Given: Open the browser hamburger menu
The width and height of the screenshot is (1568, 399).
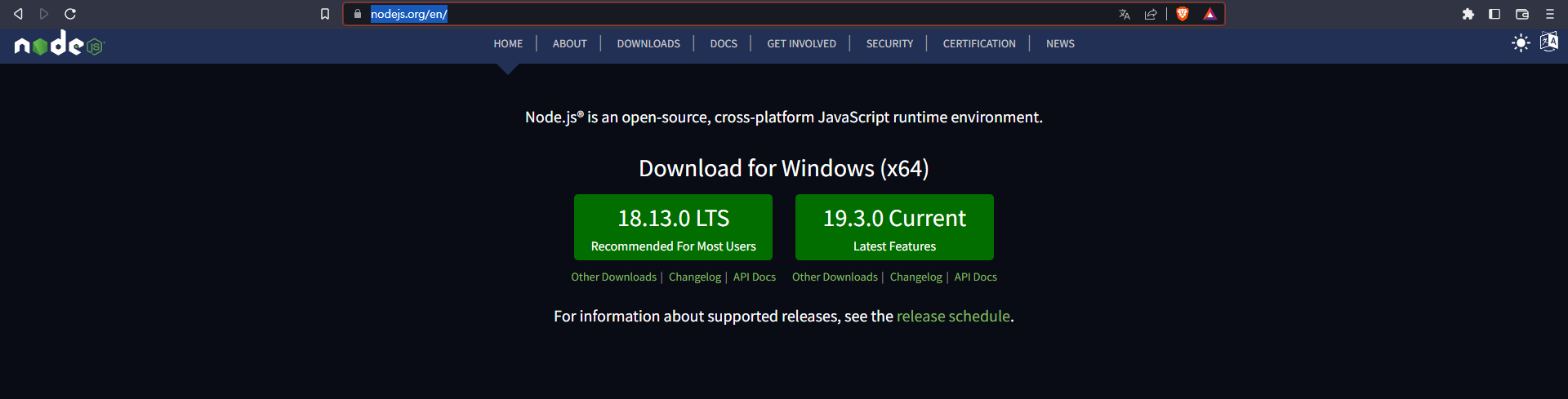Looking at the screenshot, I should pos(1550,14).
